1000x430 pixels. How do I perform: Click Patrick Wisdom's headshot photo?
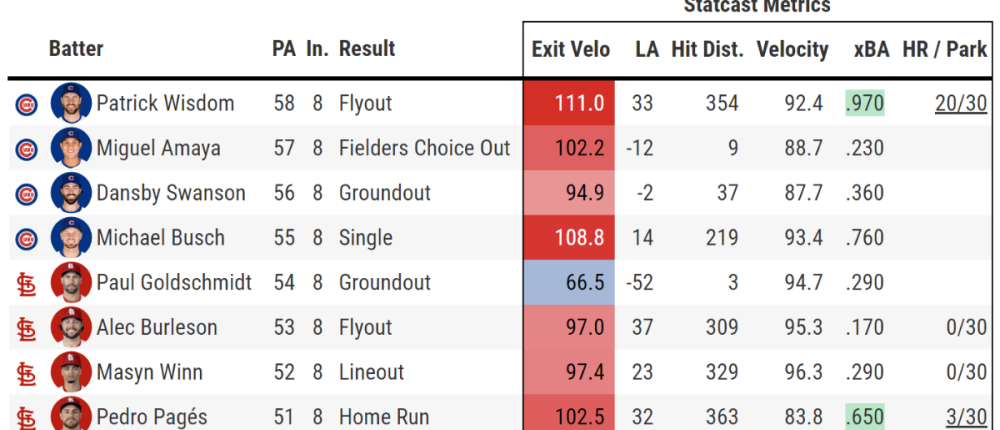tap(71, 103)
